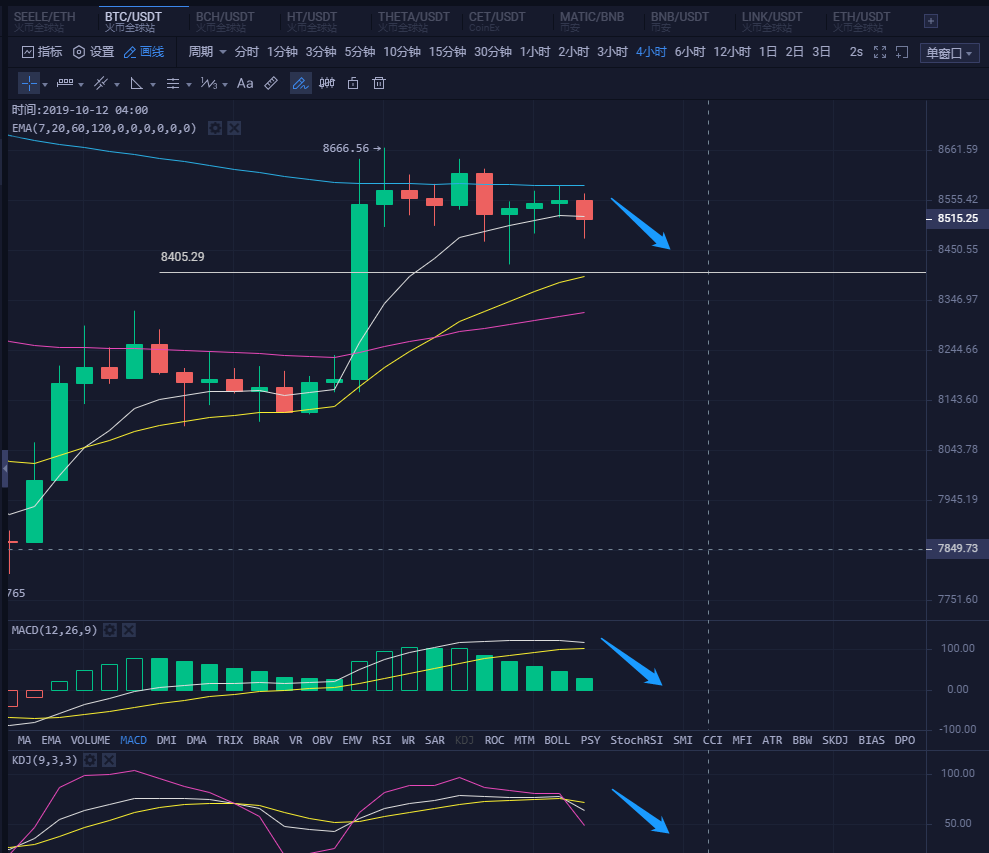Open MACD indicator settings gear
The height and width of the screenshot is (853, 989).
click(x=110, y=630)
